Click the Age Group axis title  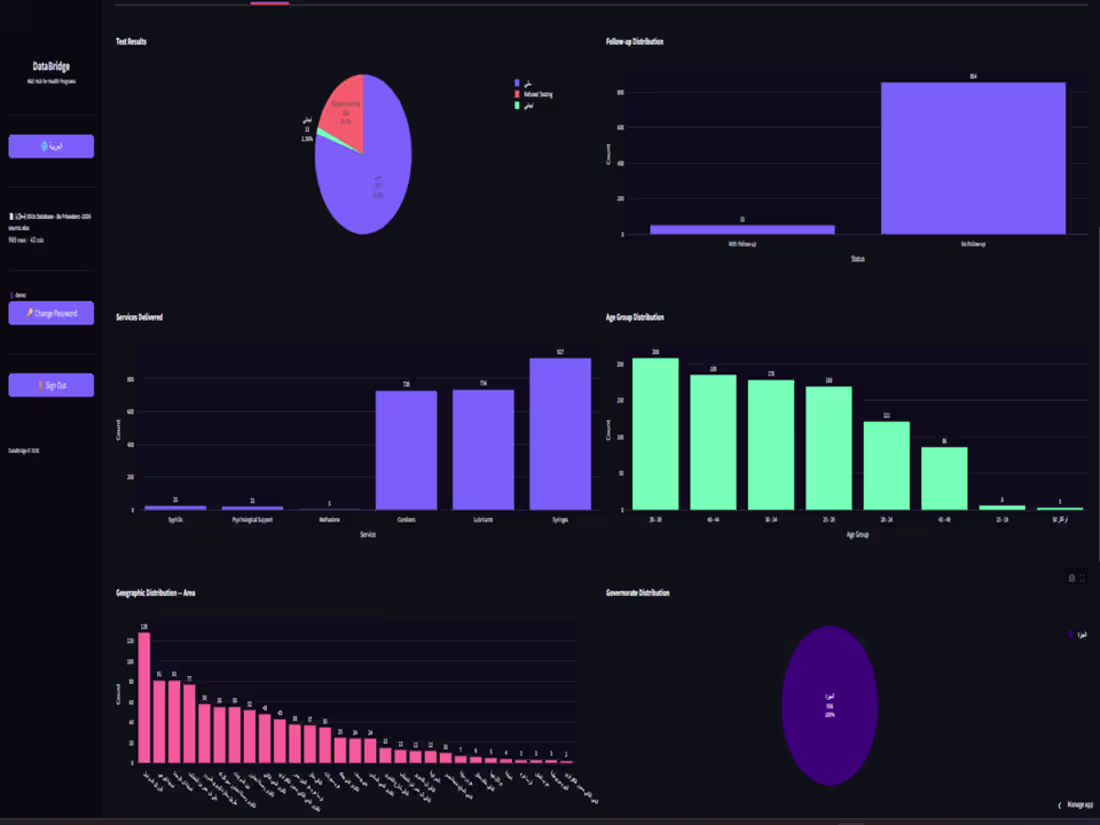tap(857, 535)
